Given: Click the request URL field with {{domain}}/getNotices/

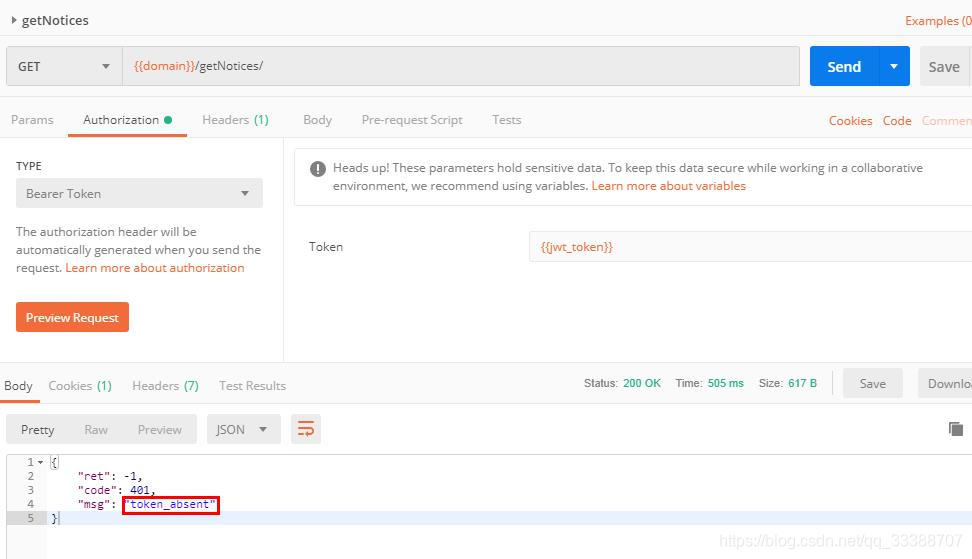Looking at the screenshot, I should pos(461,66).
